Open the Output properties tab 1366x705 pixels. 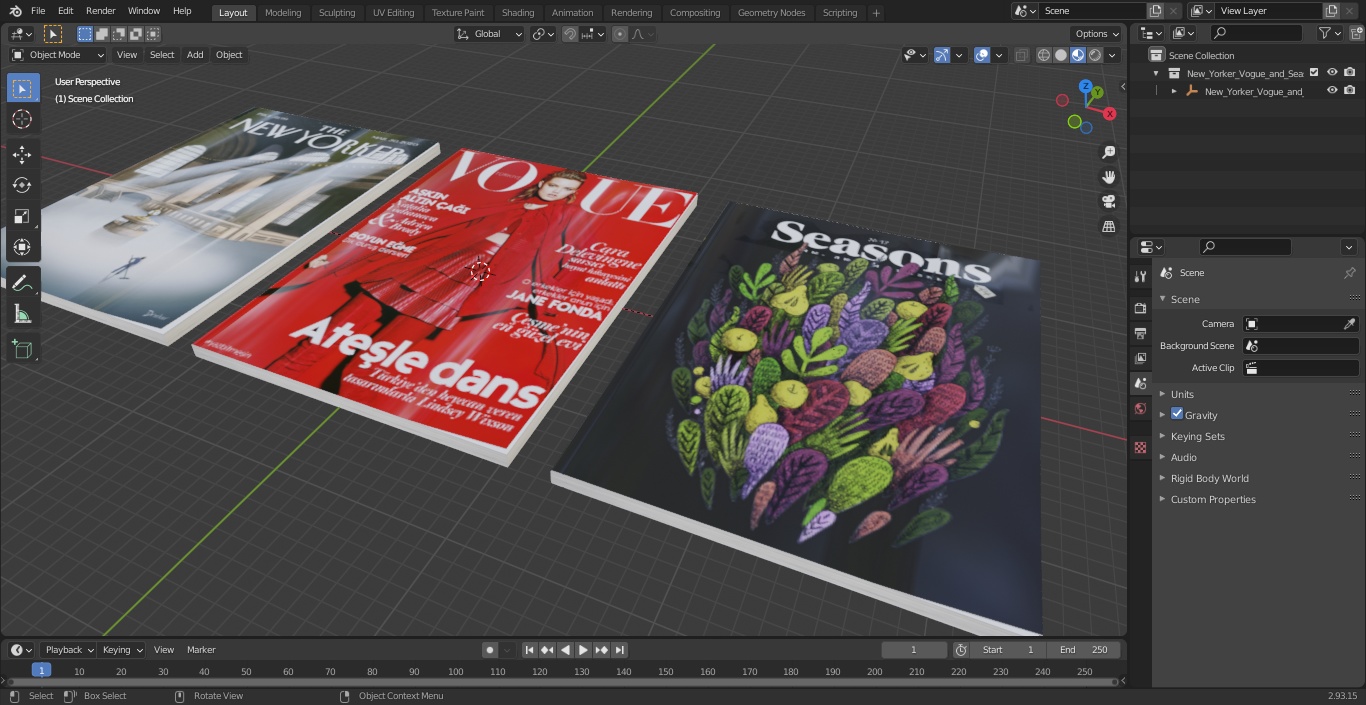point(1140,333)
